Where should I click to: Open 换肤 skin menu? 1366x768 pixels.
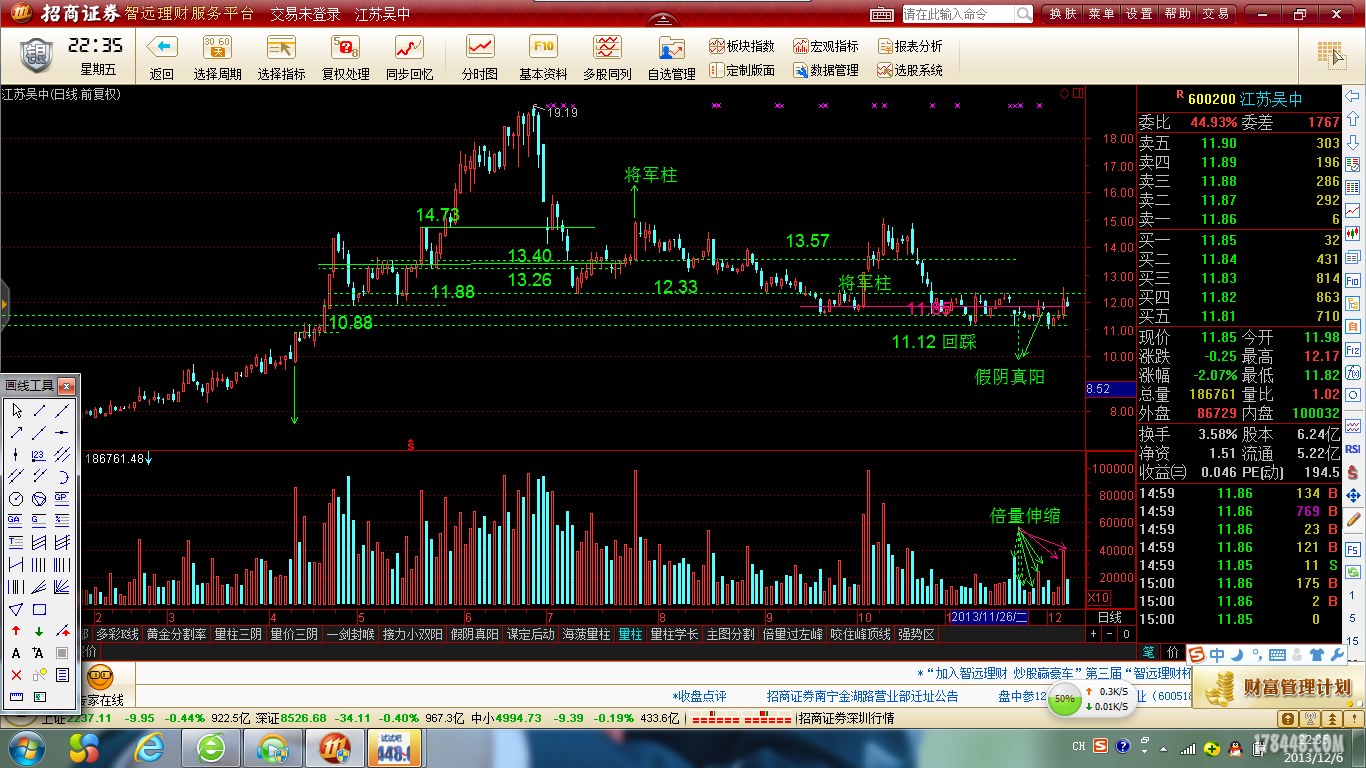tap(1063, 14)
